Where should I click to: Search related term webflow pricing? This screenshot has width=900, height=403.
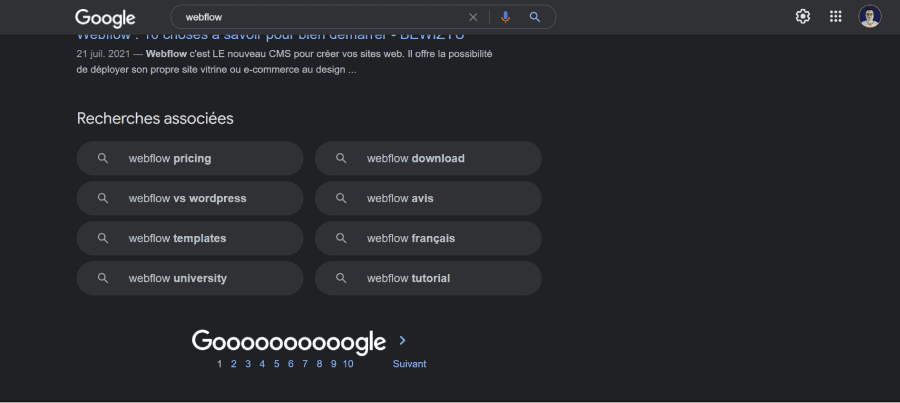pyautogui.click(x=190, y=158)
